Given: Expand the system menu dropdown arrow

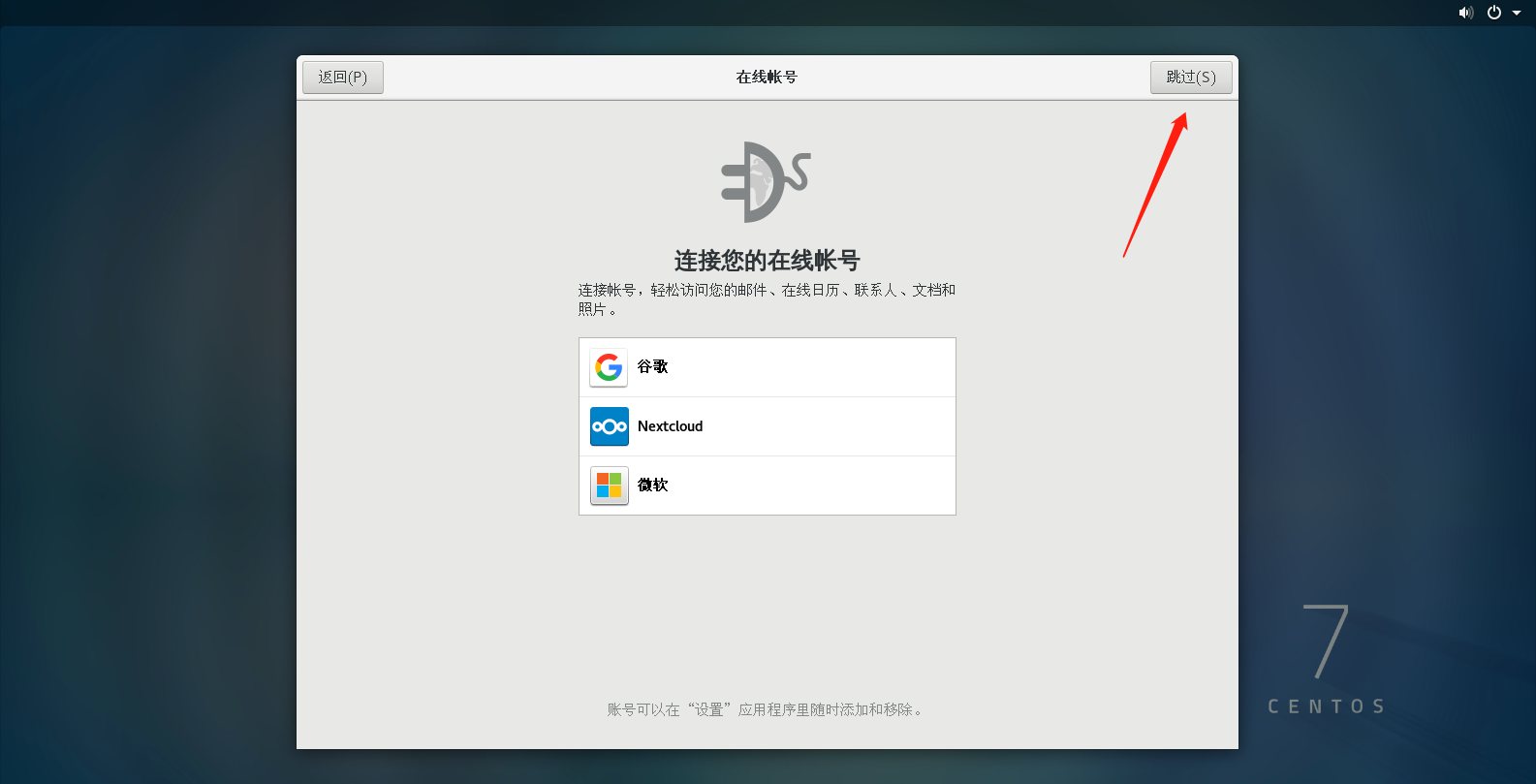Looking at the screenshot, I should point(1517,13).
